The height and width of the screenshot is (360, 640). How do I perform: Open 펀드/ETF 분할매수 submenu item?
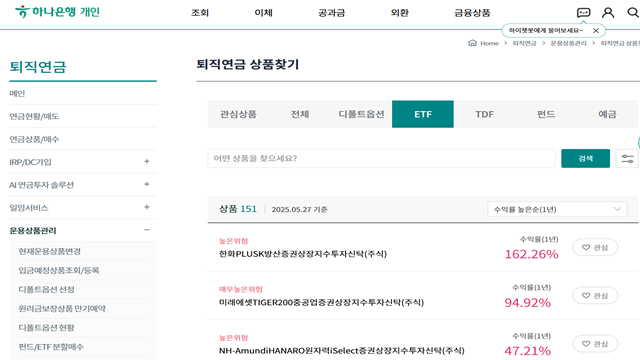point(51,347)
